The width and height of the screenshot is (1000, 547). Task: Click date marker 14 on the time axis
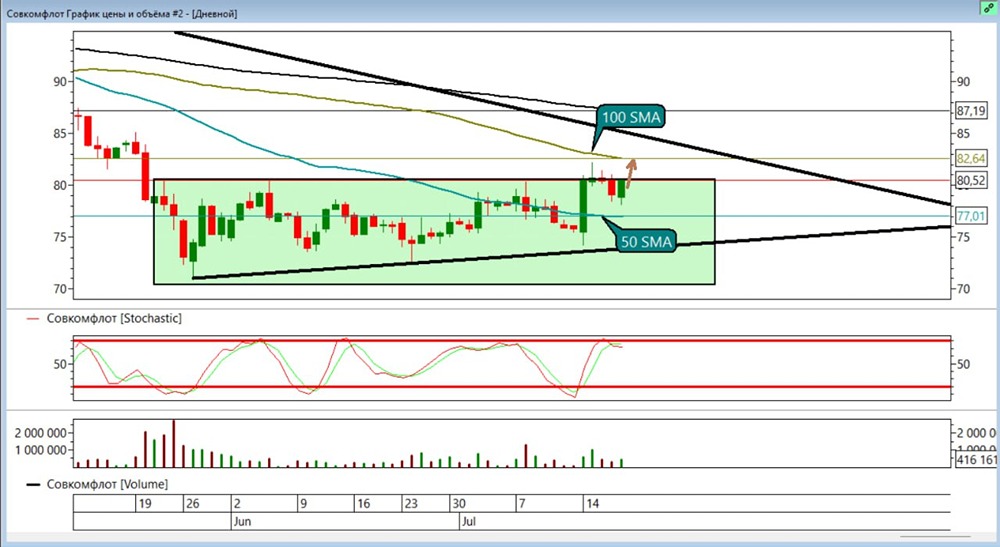pyautogui.click(x=592, y=504)
